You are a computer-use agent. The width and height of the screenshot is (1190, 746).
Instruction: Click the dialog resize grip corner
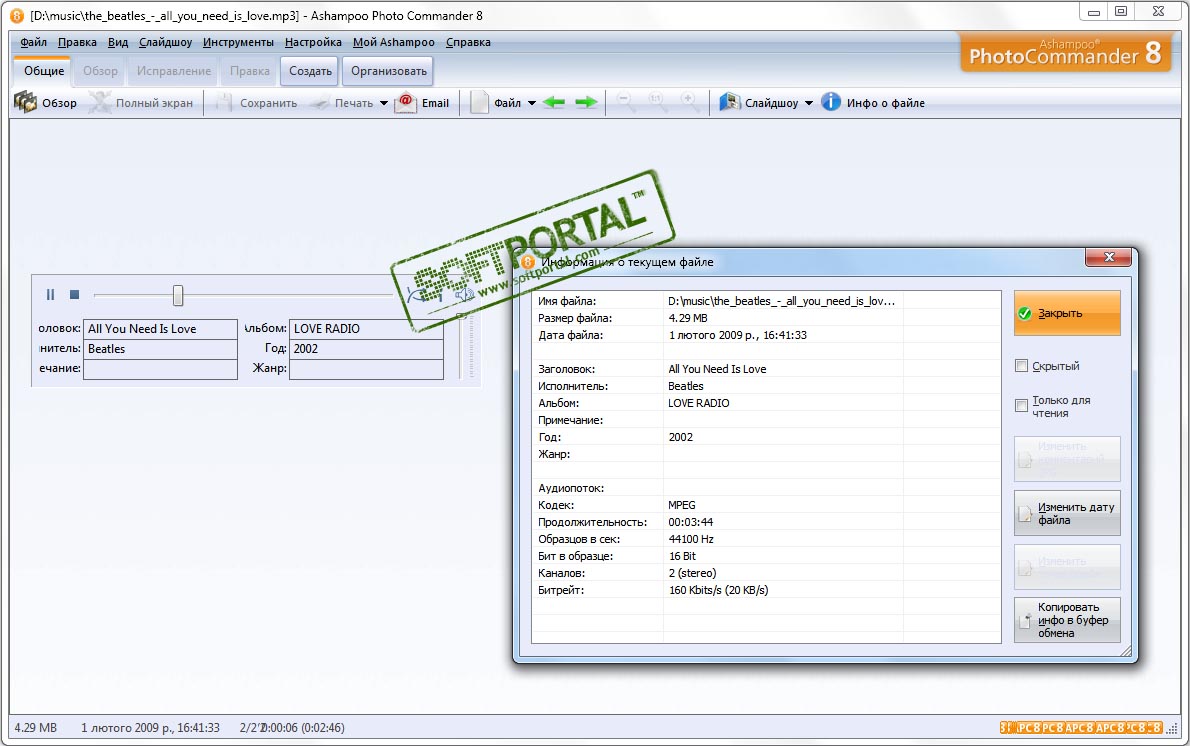[x=1125, y=650]
